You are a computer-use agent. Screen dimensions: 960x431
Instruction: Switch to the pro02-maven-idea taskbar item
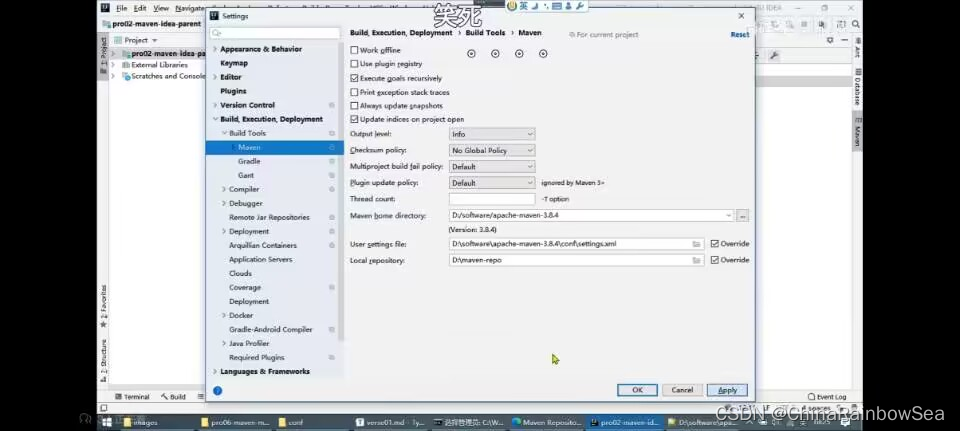(x=624, y=422)
